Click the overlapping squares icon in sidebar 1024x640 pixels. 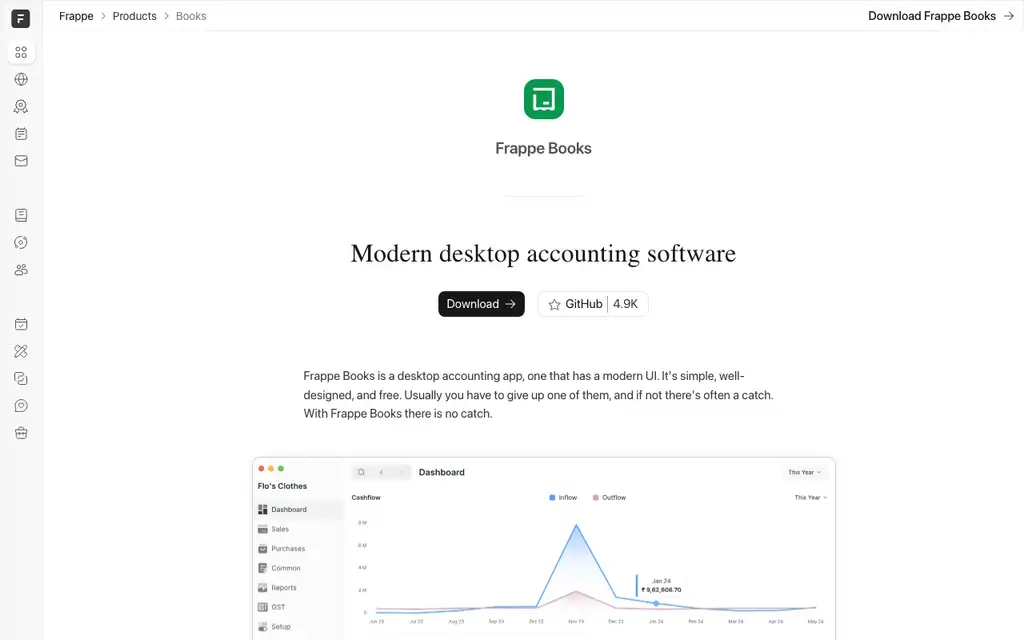[x=21, y=379]
